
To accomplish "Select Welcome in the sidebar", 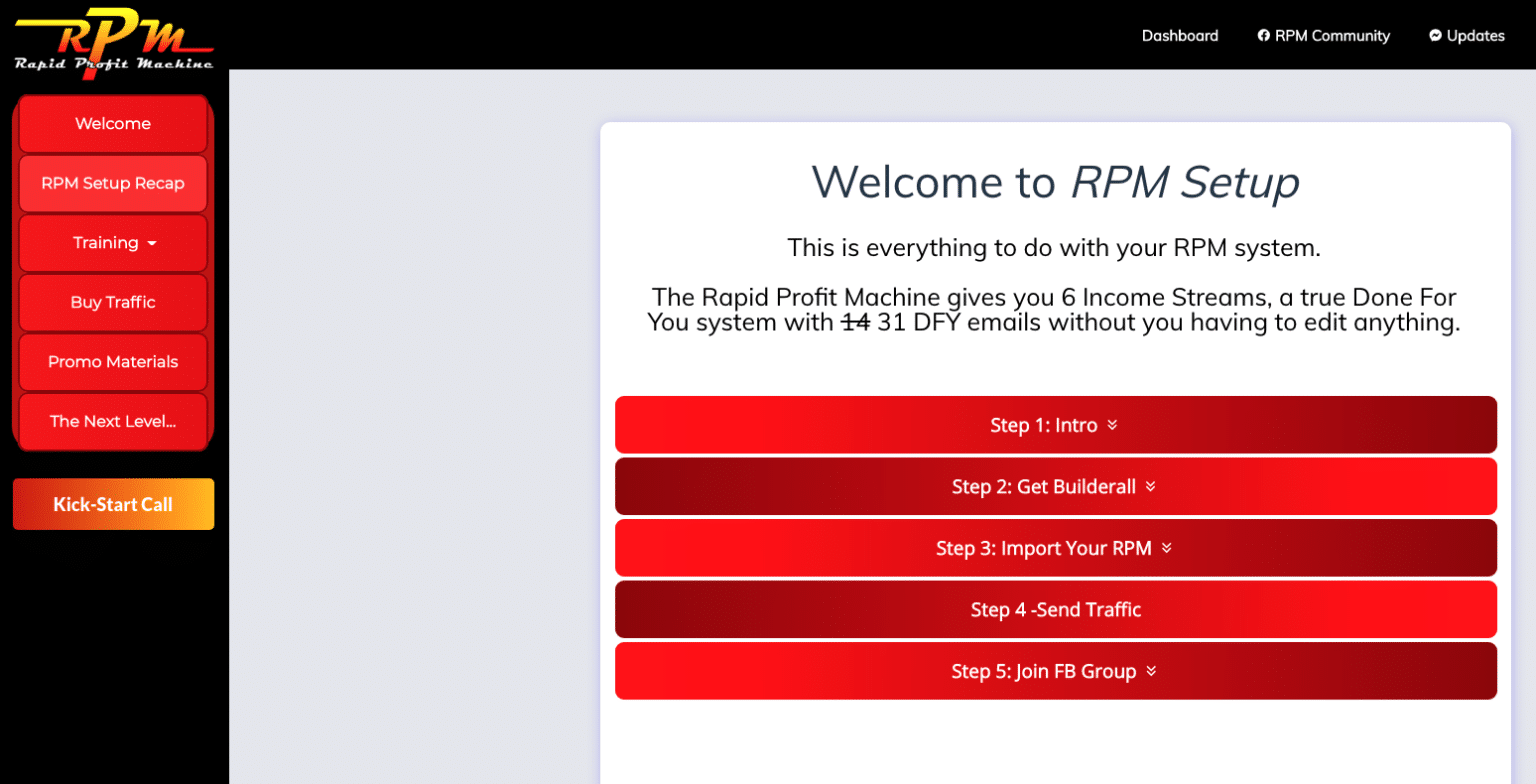I will coord(112,123).
